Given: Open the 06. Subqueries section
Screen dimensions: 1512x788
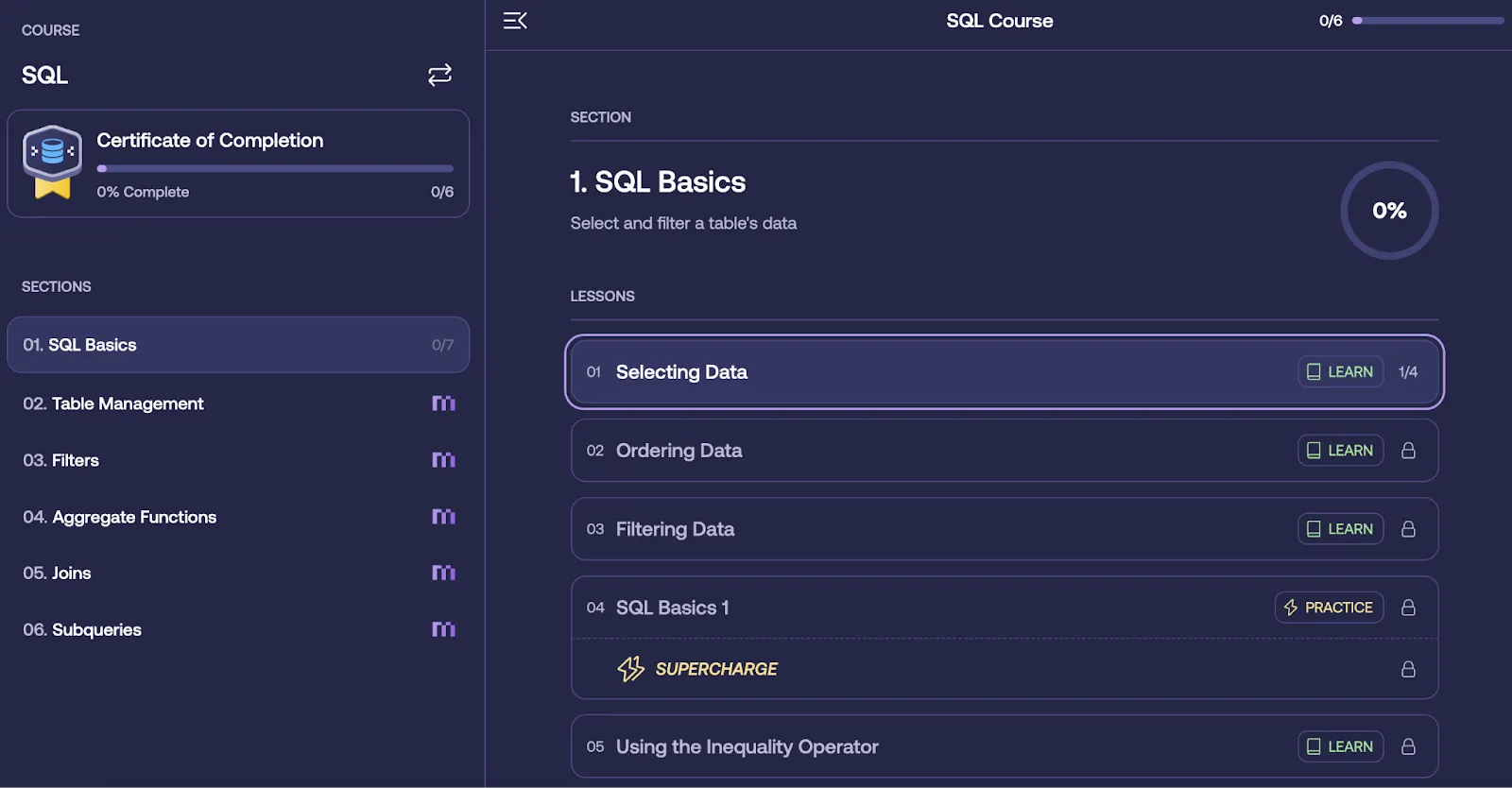Looking at the screenshot, I should coord(238,629).
